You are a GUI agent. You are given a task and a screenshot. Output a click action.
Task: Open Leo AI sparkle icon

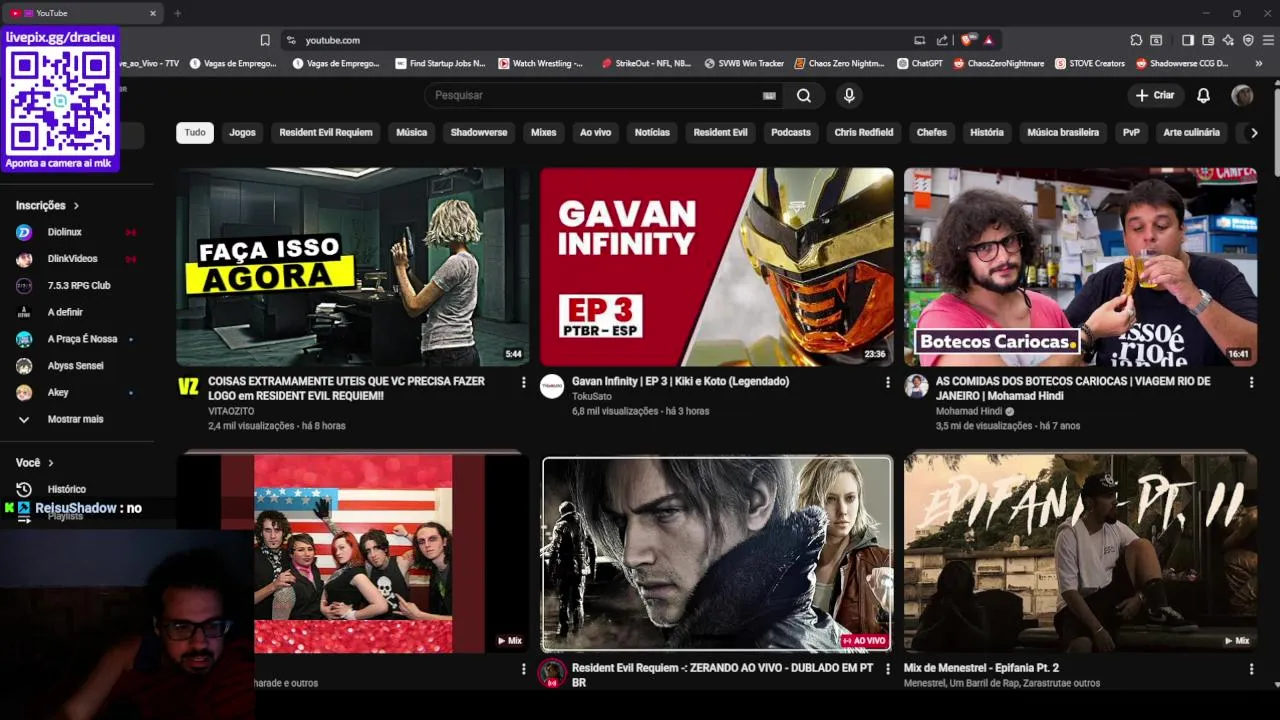pos(1228,40)
